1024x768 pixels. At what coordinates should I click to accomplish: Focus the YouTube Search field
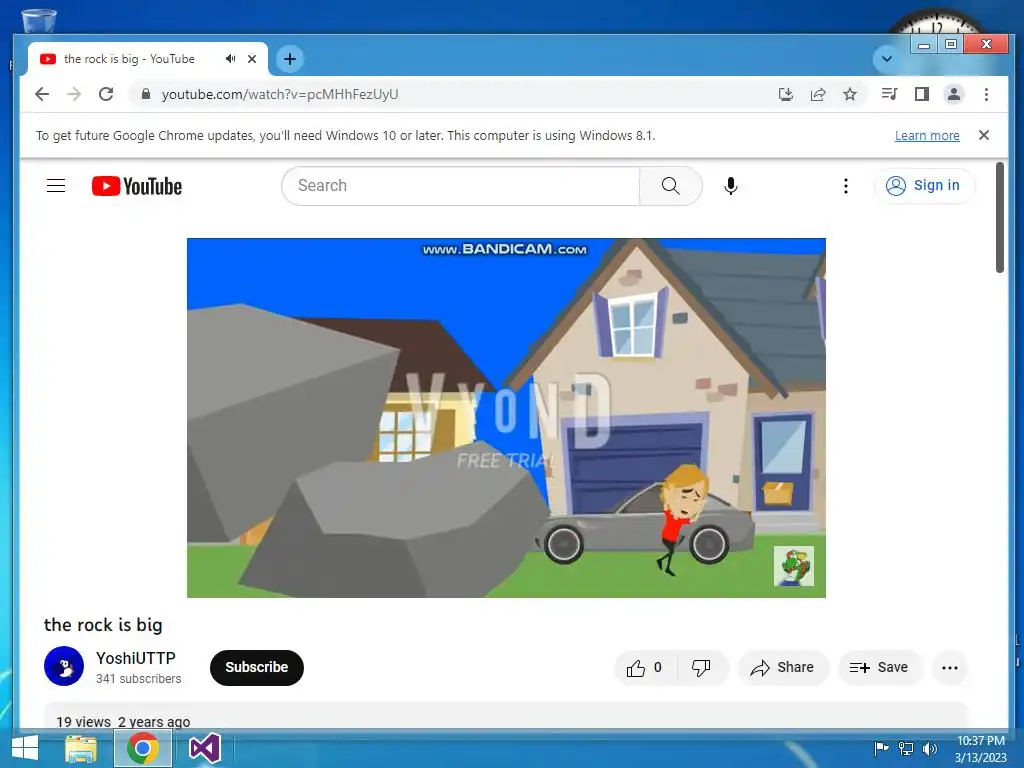460,185
